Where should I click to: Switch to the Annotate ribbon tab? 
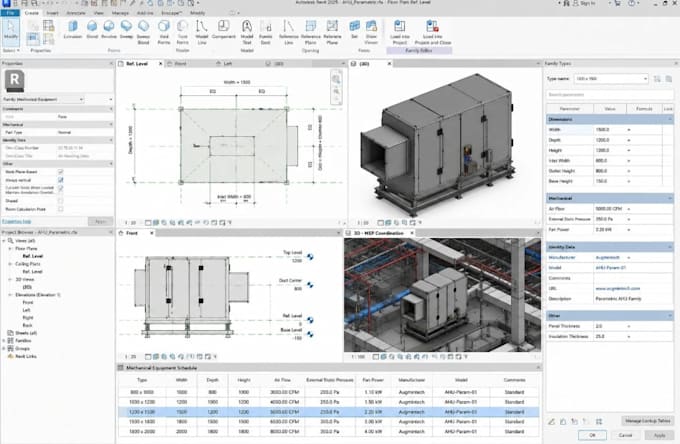[x=76, y=13]
